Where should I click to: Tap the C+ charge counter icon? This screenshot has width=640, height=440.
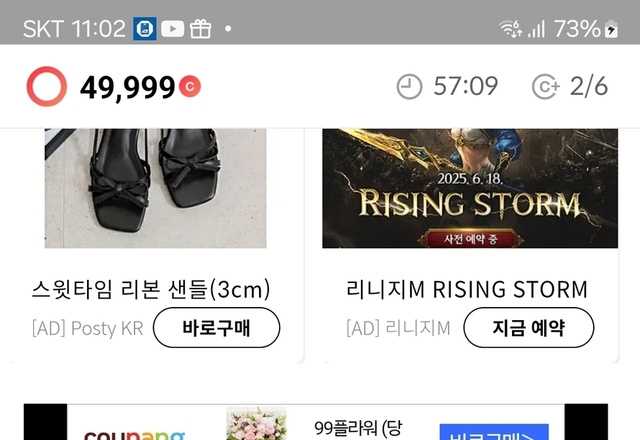click(546, 87)
